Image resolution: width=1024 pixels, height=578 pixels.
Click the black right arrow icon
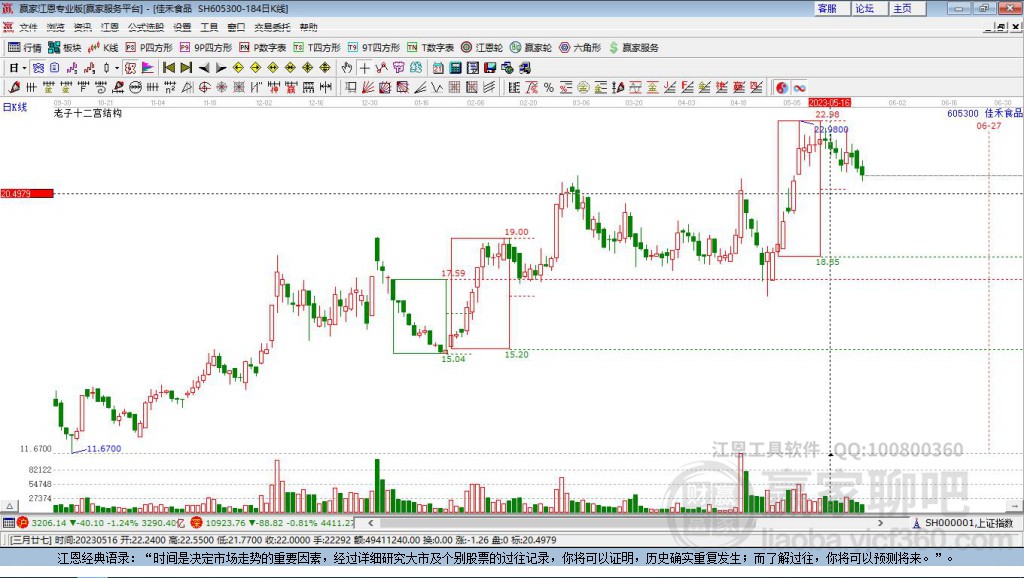(221, 68)
